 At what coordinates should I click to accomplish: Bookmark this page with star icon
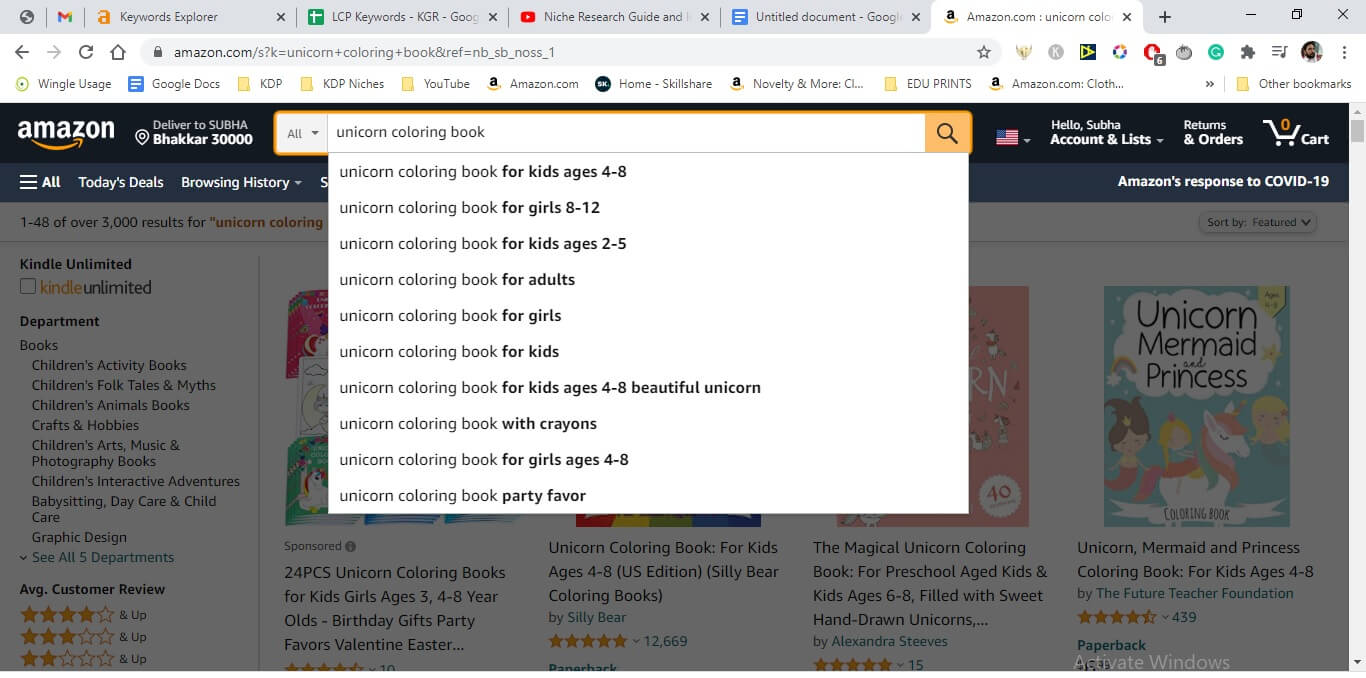click(x=984, y=52)
